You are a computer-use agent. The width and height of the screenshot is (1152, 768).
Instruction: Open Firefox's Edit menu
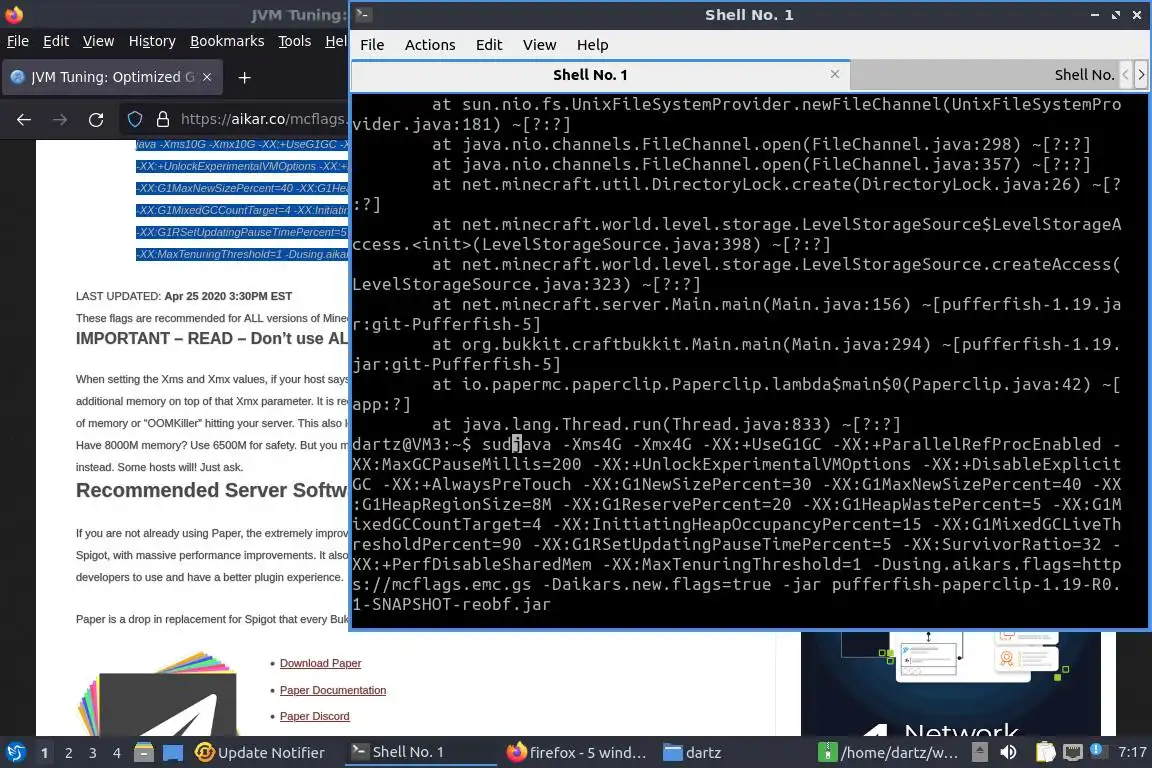point(56,41)
